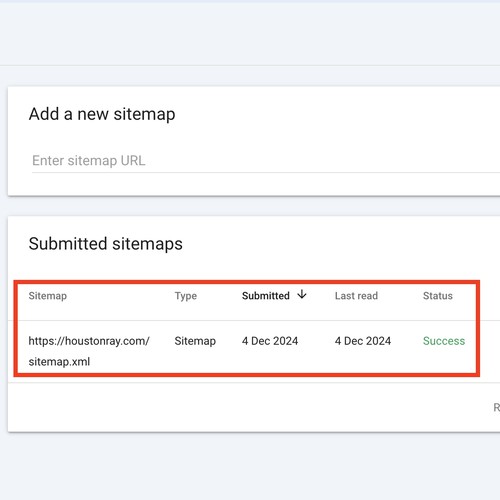Image resolution: width=500 pixels, height=500 pixels.
Task: Click the cut-off Rows per page label
Action: click(497, 407)
